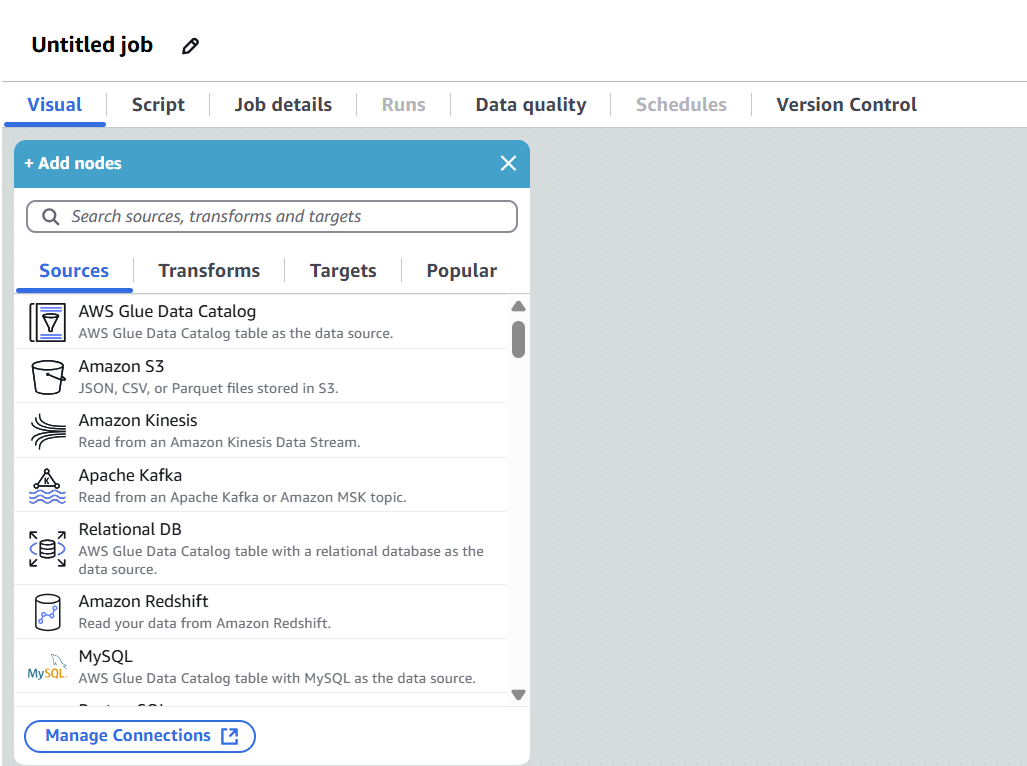Image resolution: width=1027 pixels, height=766 pixels.
Task: Open the Version Control tab
Action: click(x=846, y=105)
